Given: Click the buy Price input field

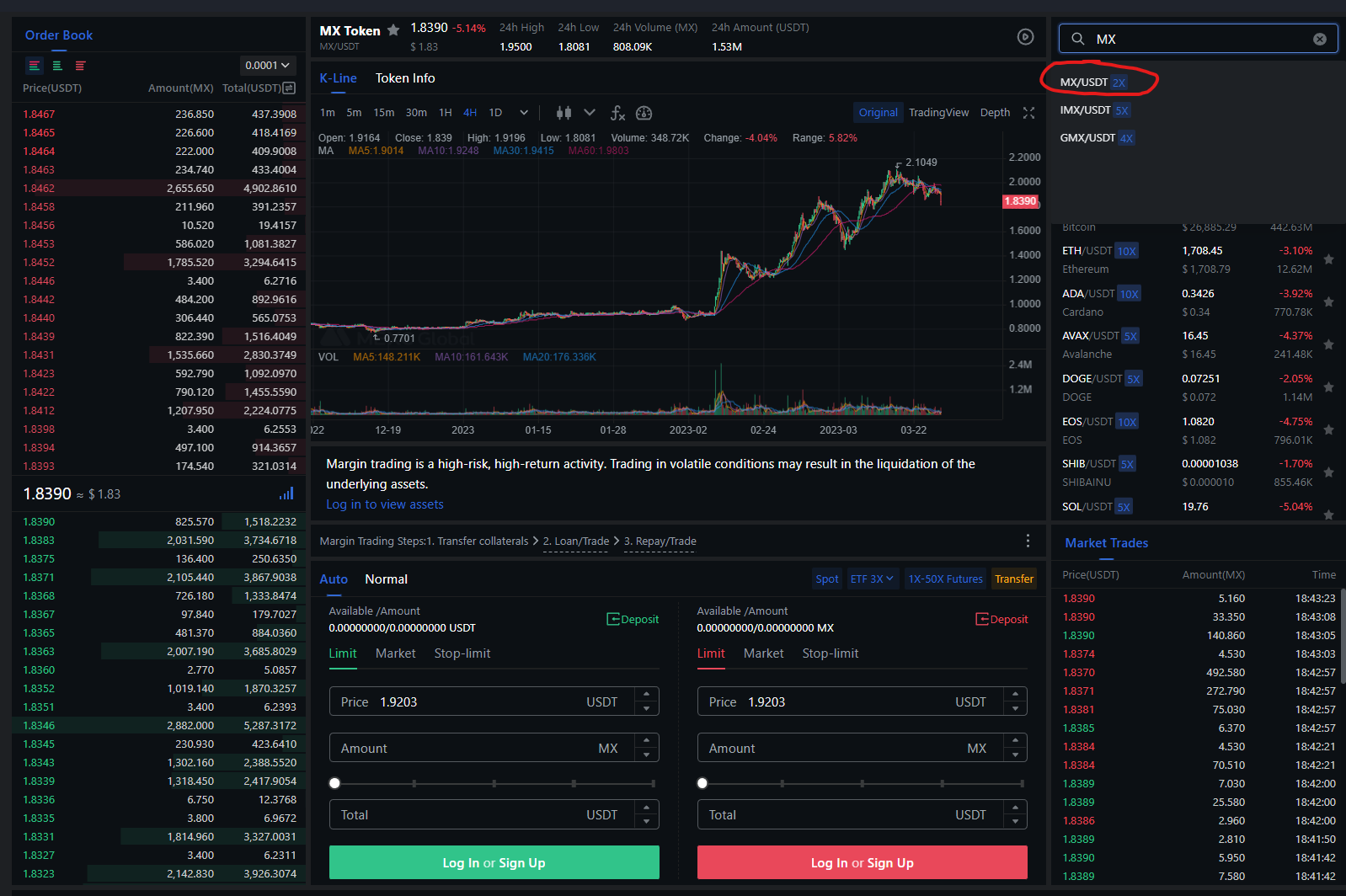Looking at the screenshot, I should pyautogui.click(x=494, y=701).
